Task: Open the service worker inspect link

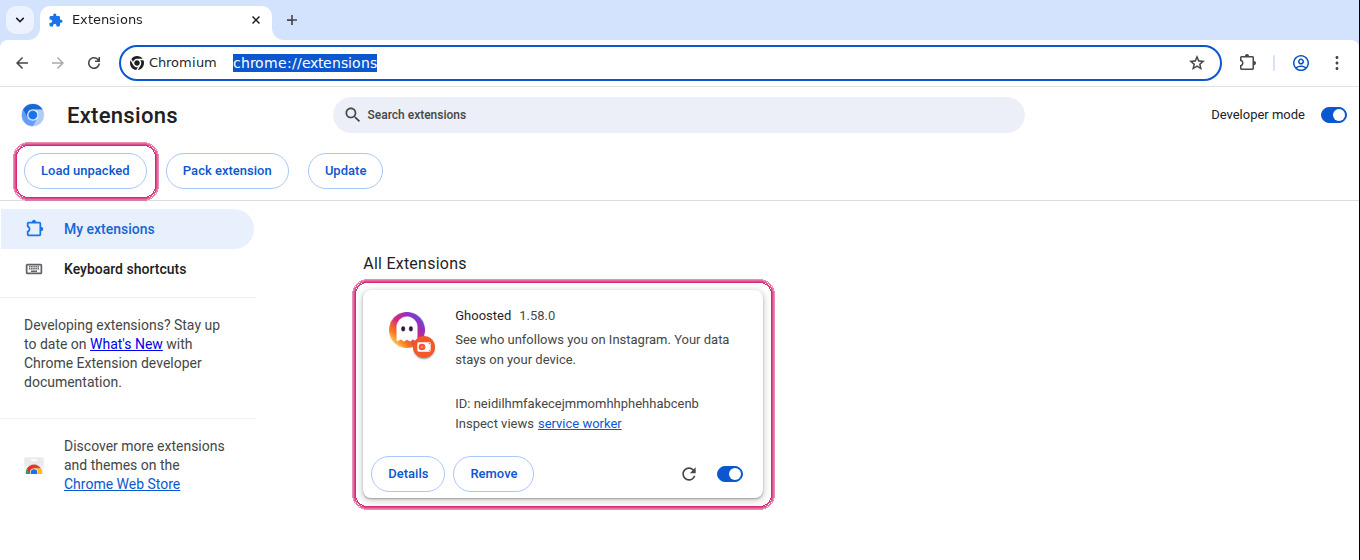Action: (580, 424)
